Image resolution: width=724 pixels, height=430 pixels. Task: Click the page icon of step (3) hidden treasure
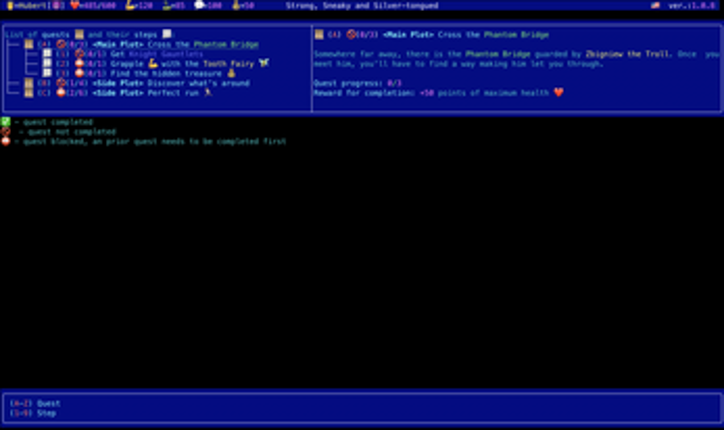47,73
